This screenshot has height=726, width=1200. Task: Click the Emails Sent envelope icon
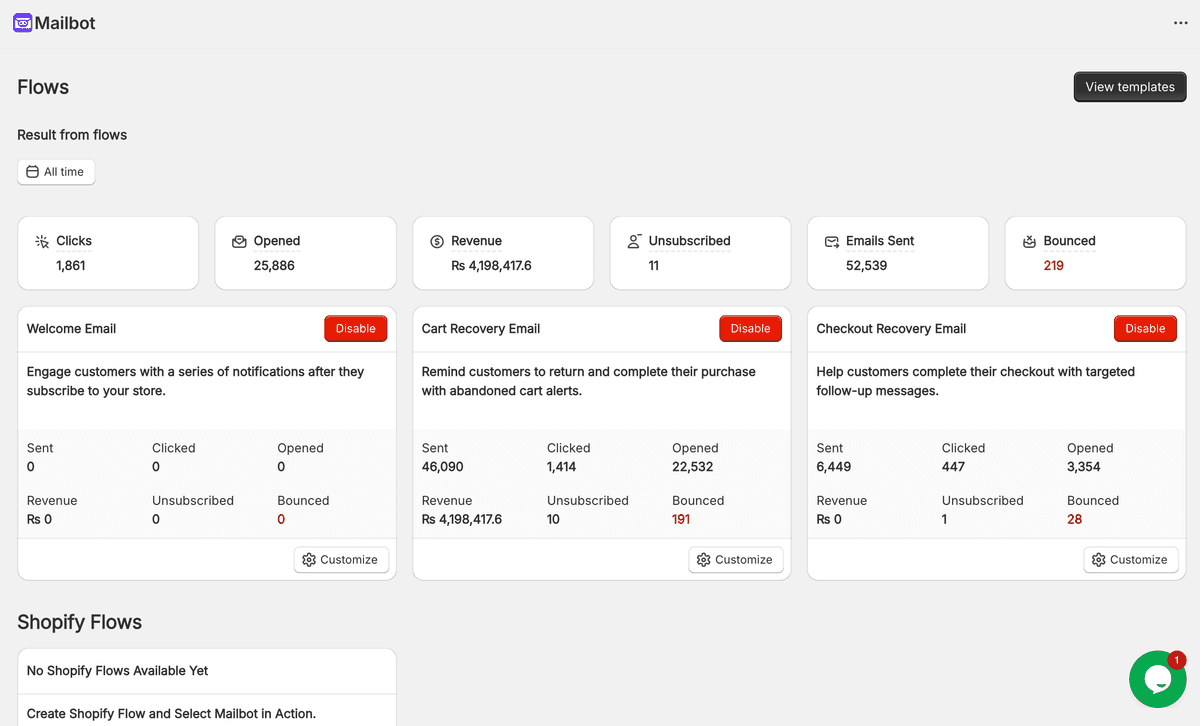832,241
